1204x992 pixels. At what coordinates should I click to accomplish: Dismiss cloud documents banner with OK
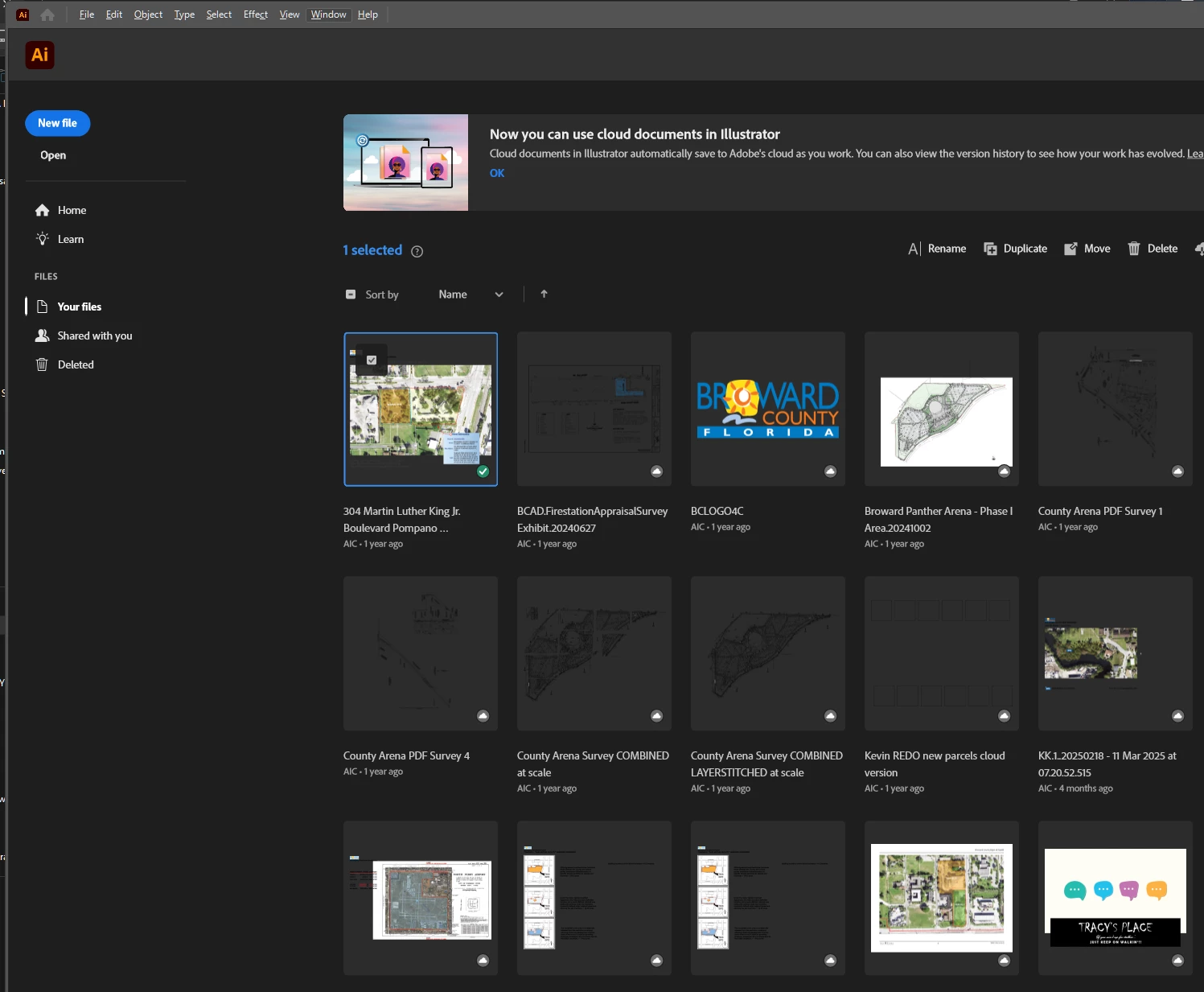497,173
